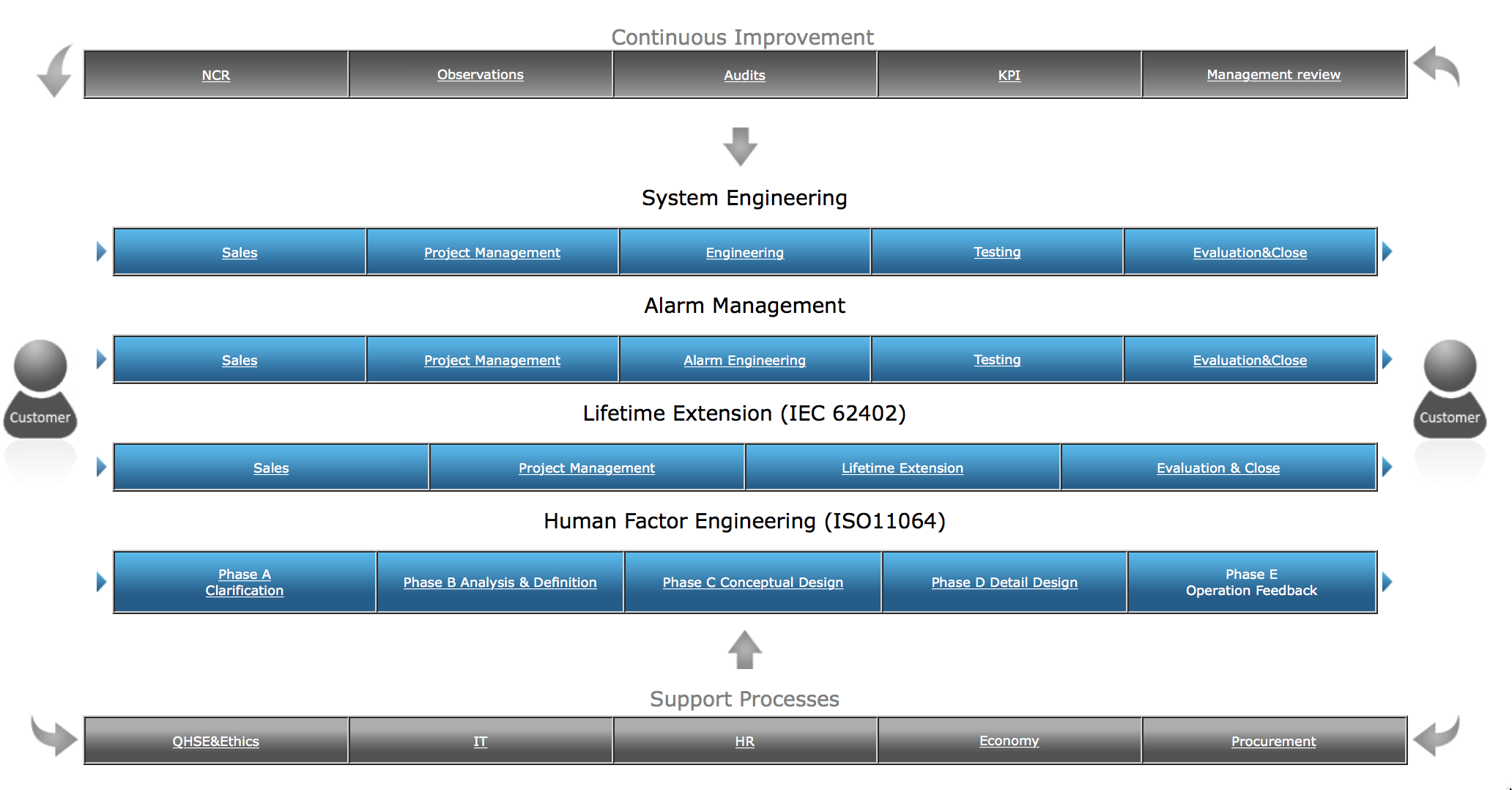This screenshot has width=1512, height=790.
Task: Open the Lifetime Extension process step
Action: pyautogui.click(x=902, y=468)
